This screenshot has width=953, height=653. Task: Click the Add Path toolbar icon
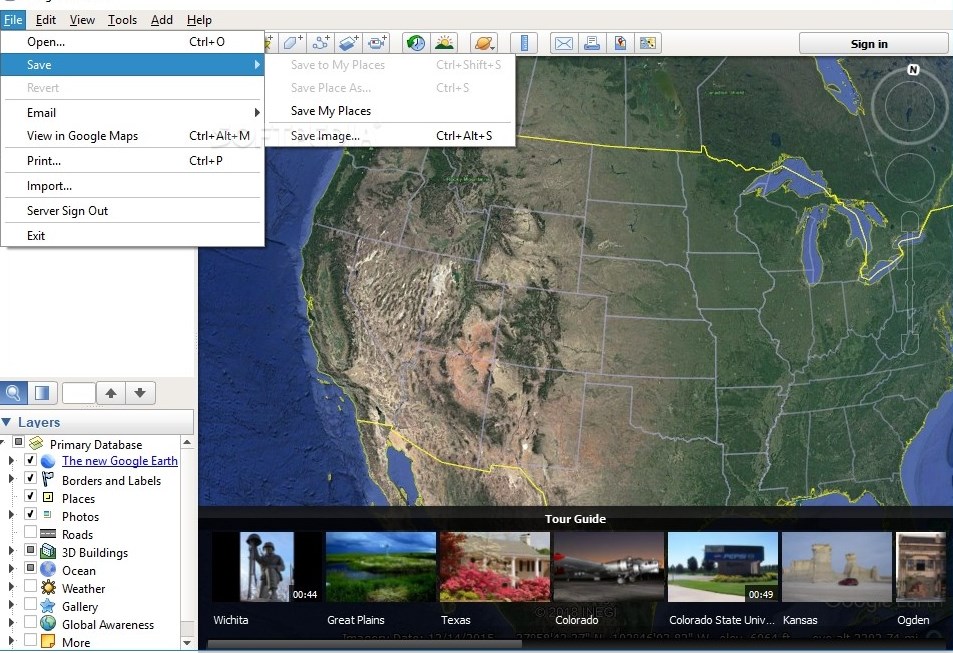pos(320,43)
